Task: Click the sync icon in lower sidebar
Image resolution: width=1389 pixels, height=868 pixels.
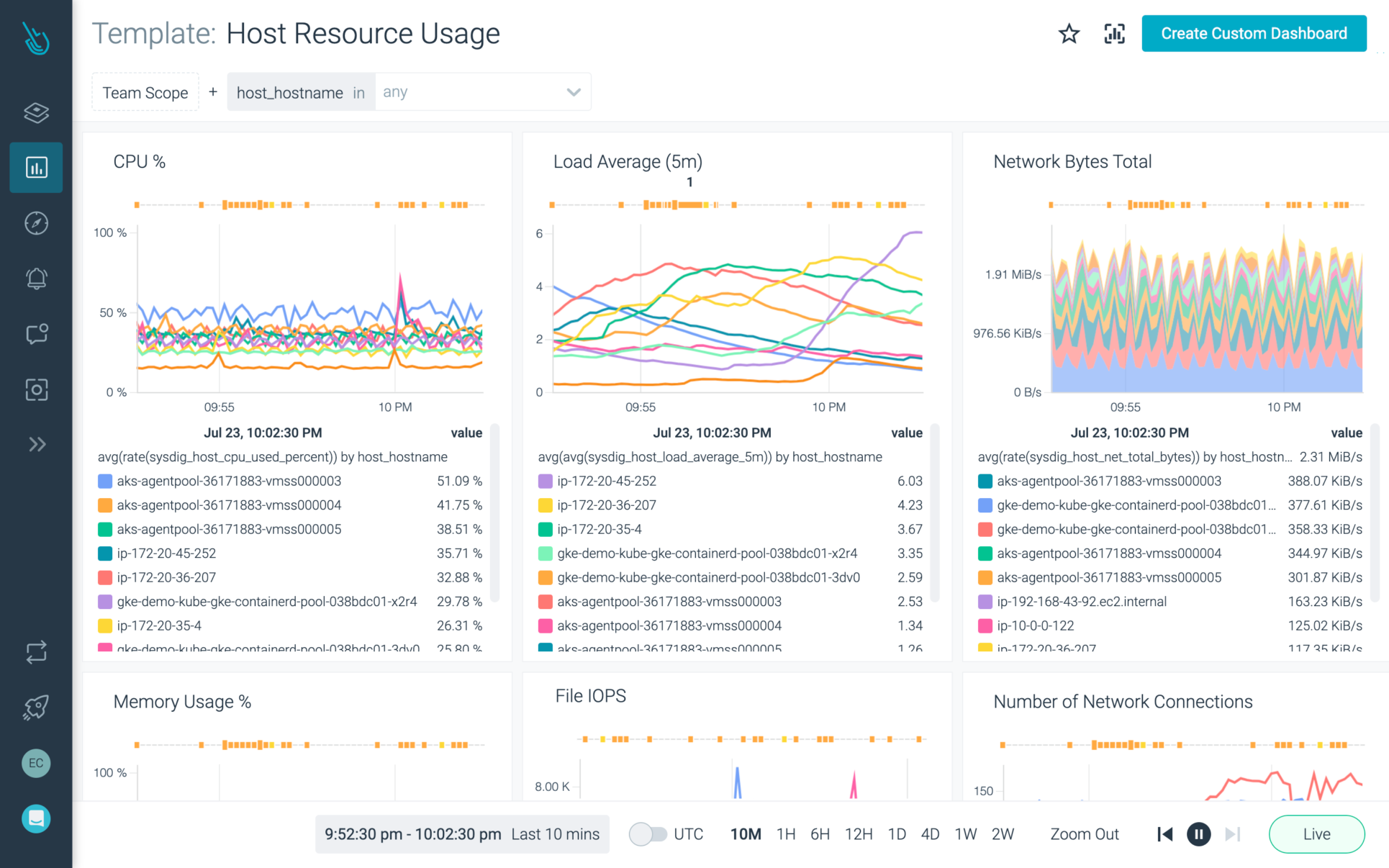Action: [36, 652]
